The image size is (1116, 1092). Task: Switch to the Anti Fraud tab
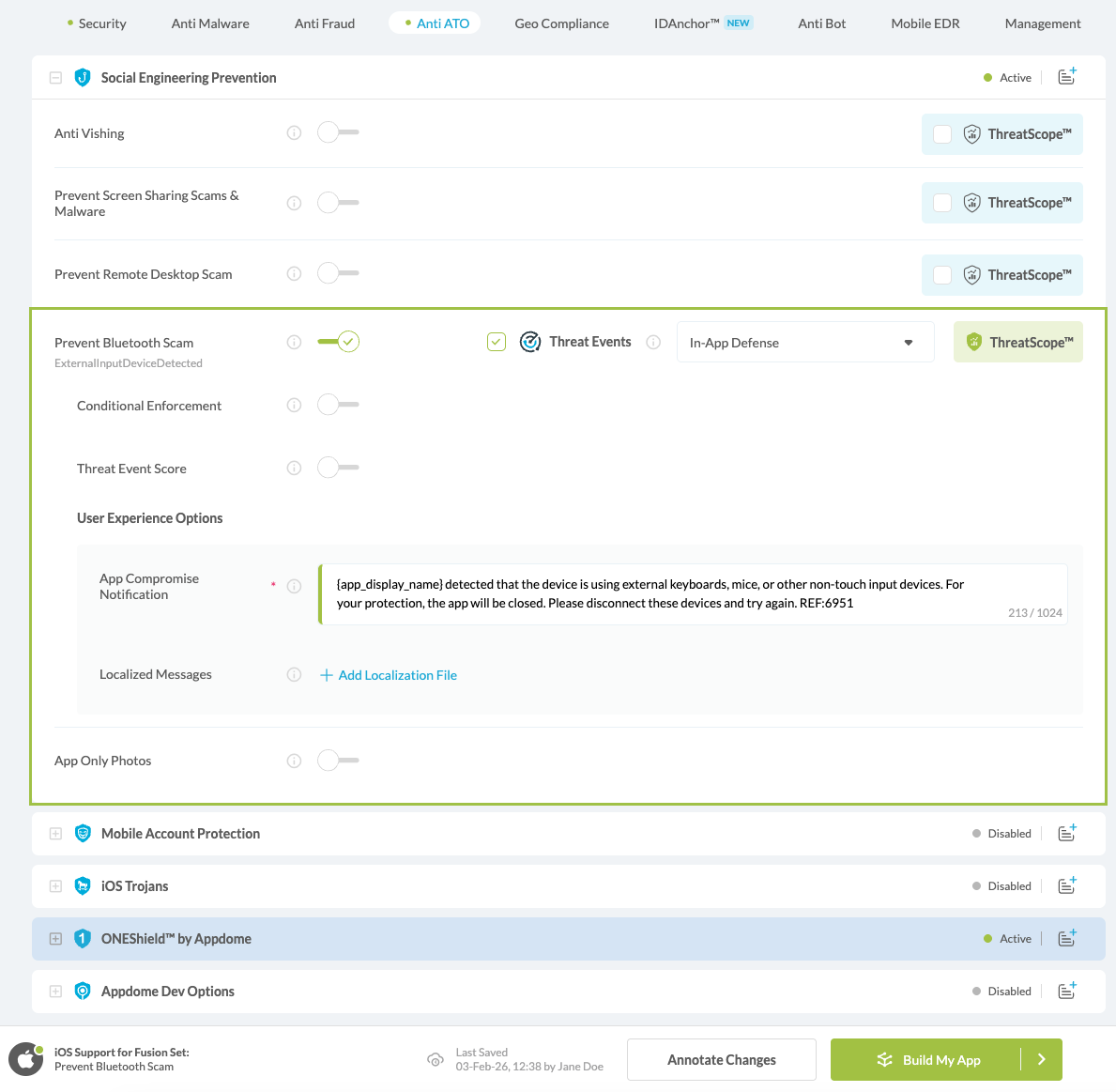pos(325,23)
